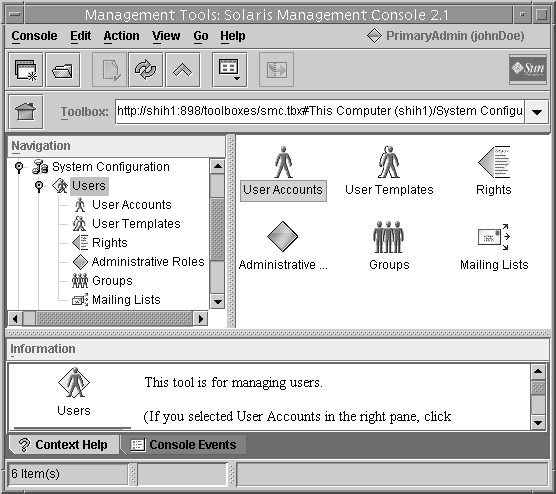Collapse the System Configuration tree node
556x494 pixels.
19,166
